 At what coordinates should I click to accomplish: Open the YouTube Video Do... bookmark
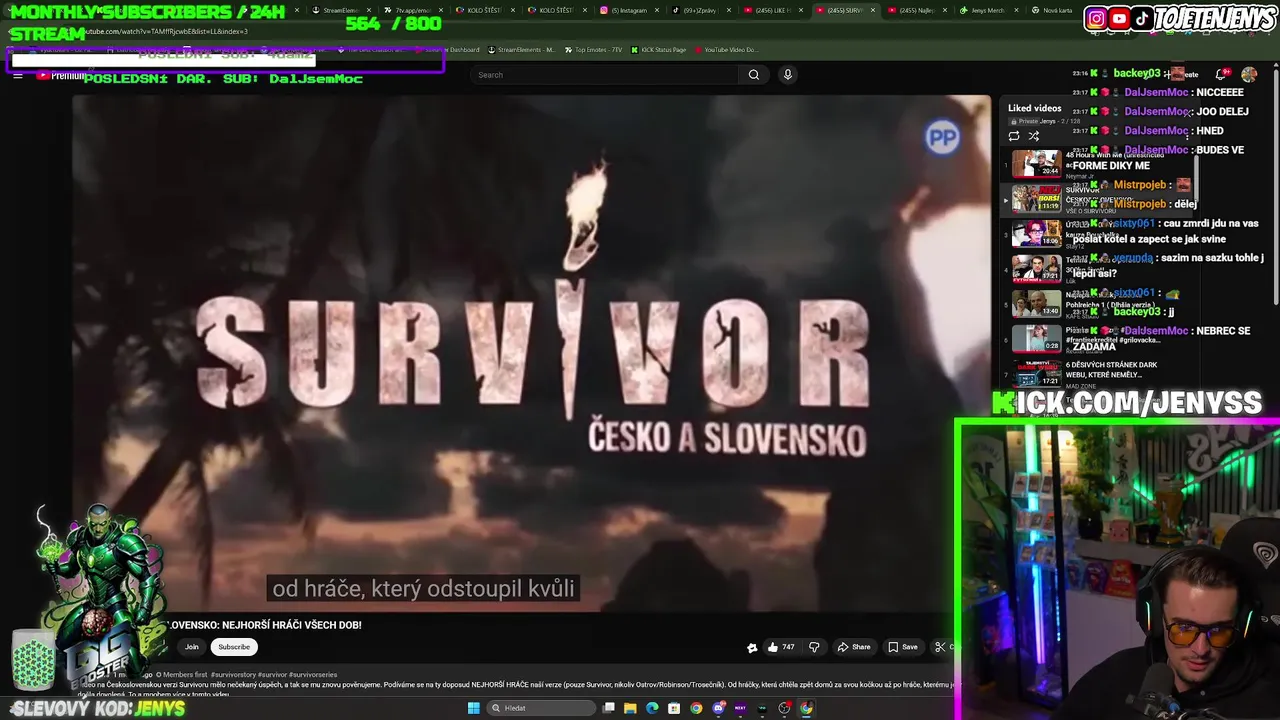point(727,50)
